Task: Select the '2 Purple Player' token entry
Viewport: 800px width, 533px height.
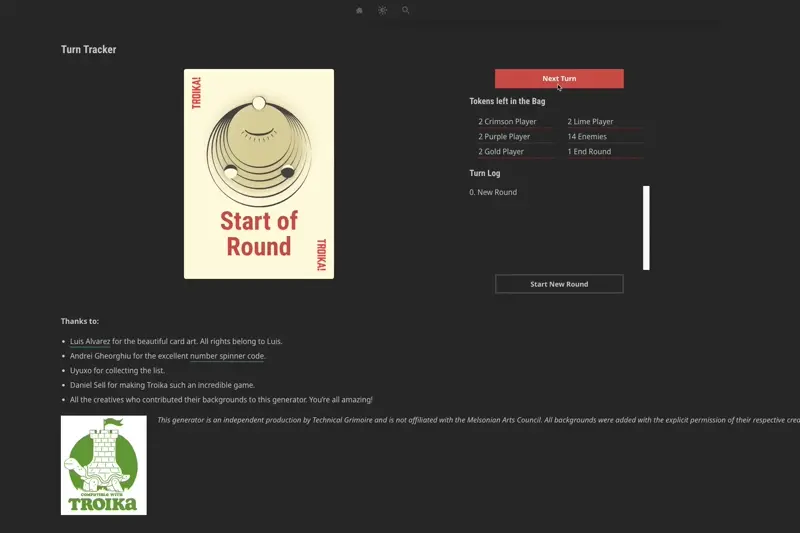Action: point(504,137)
